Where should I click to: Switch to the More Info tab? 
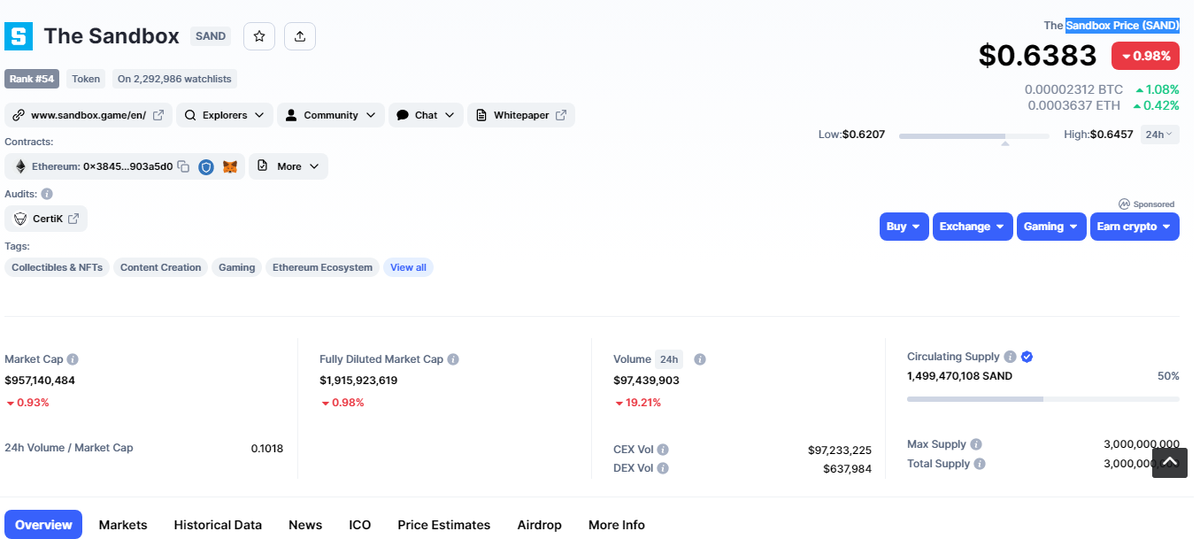[616, 525]
